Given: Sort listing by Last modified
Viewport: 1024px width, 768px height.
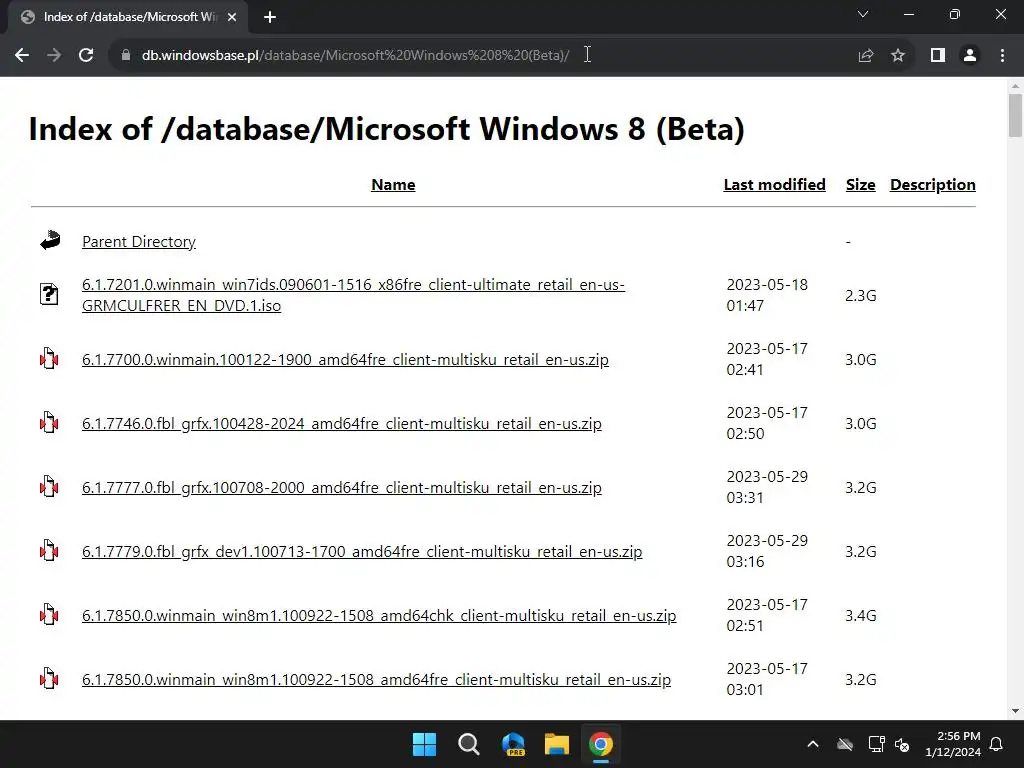Looking at the screenshot, I should pyautogui.click(x=775, y=185).
